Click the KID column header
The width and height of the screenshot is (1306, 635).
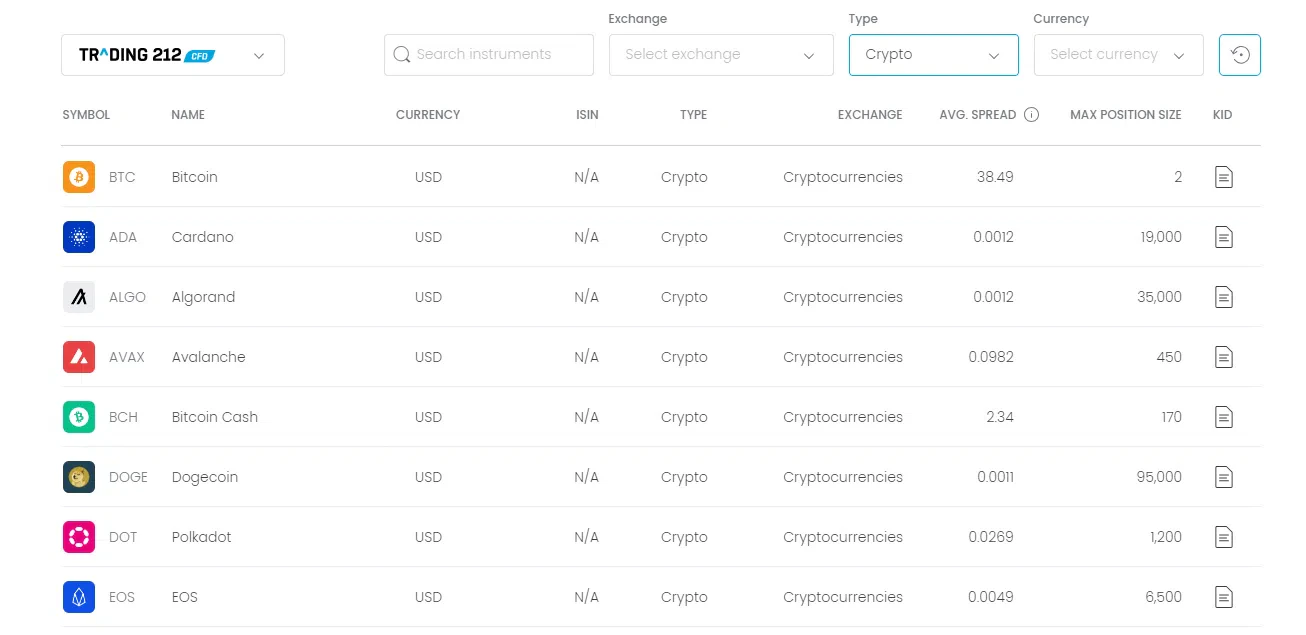[1222, 115]
